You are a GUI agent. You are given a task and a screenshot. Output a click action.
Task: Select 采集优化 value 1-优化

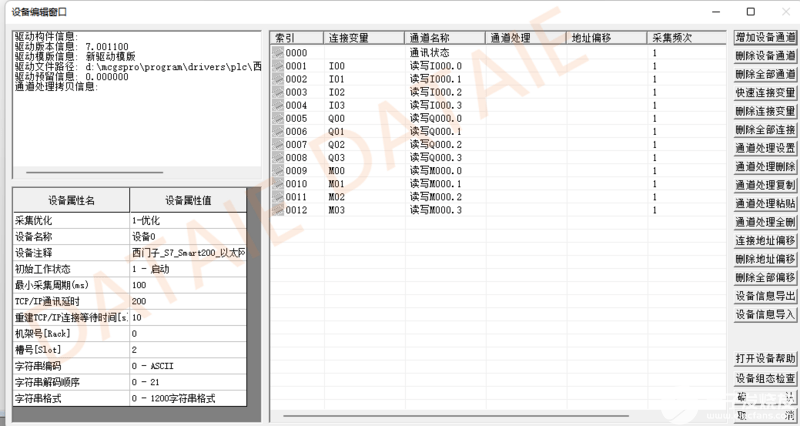pos(188,220)
